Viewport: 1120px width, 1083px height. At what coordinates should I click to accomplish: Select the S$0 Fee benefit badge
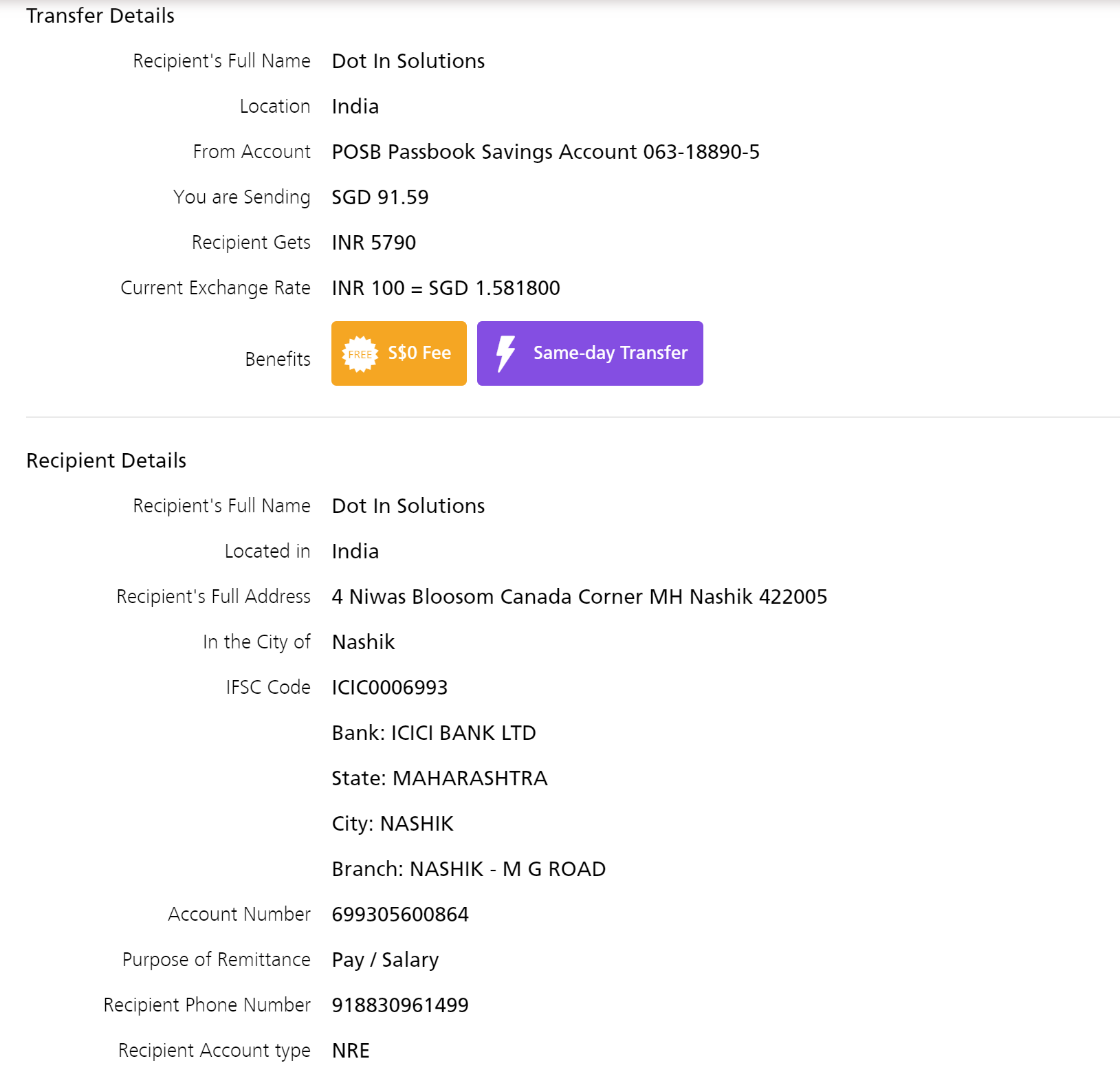tap(399, 353)
